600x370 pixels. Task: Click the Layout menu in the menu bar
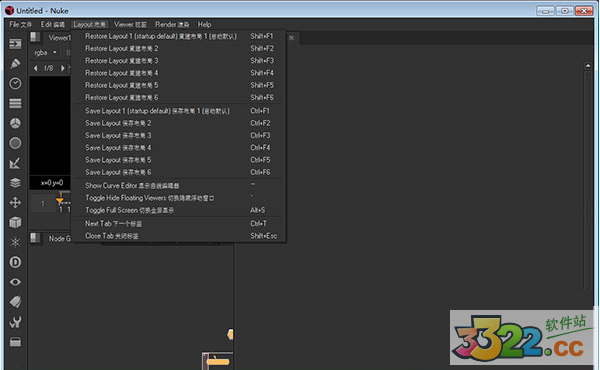pos(90,24)
